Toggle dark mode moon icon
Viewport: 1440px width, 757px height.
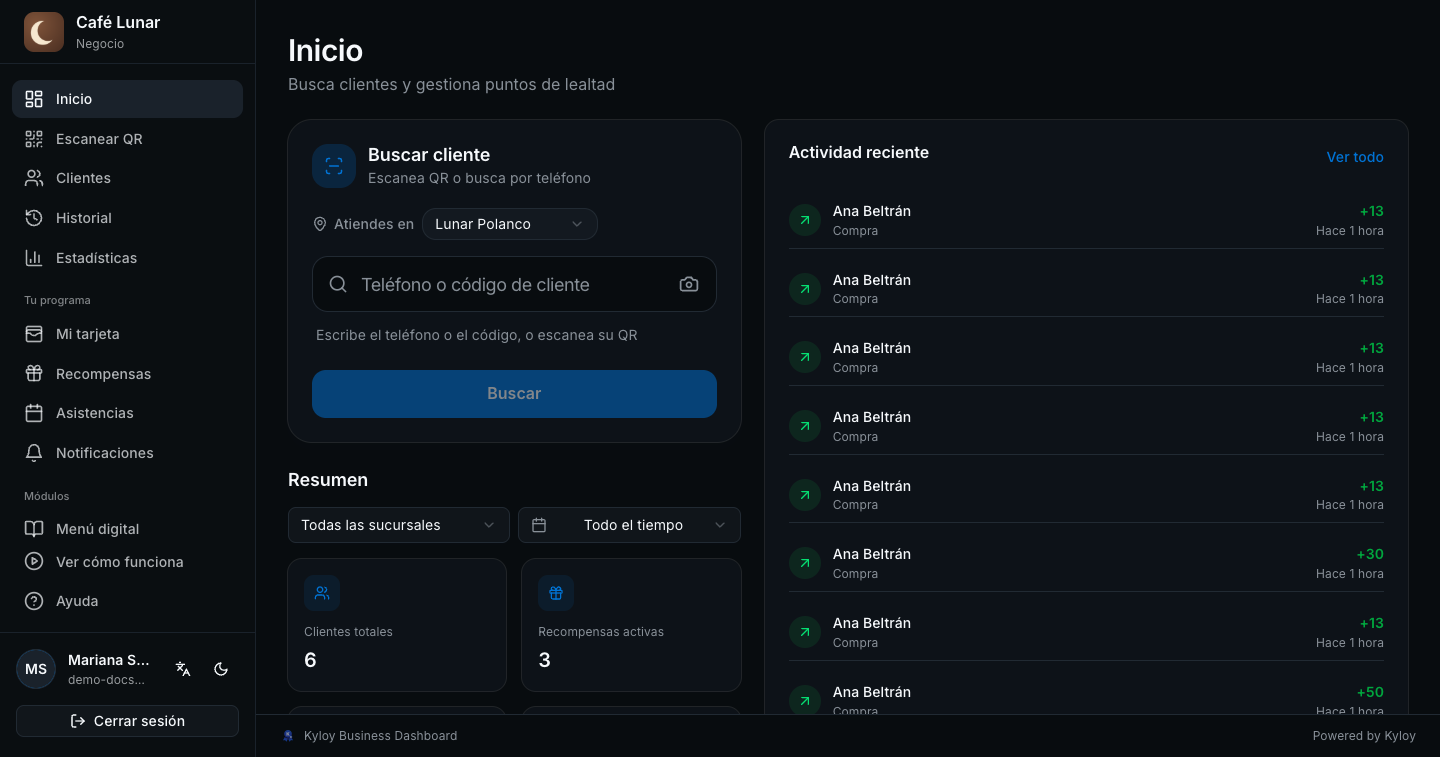222,669
